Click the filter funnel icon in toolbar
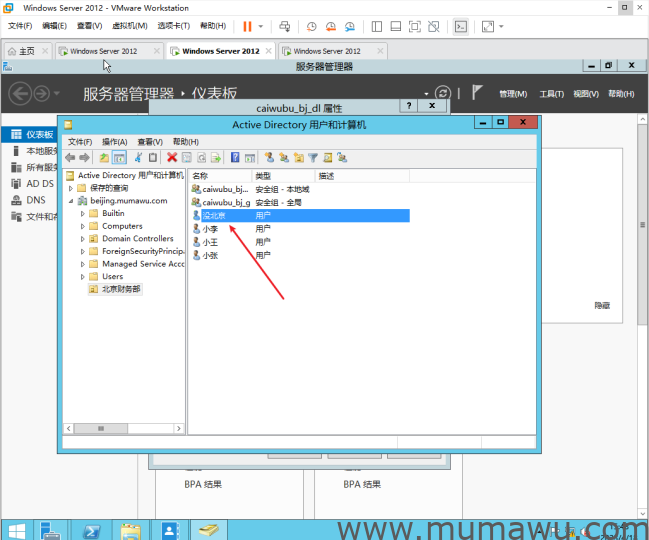 pyautogui.click(x=313, y=158)
